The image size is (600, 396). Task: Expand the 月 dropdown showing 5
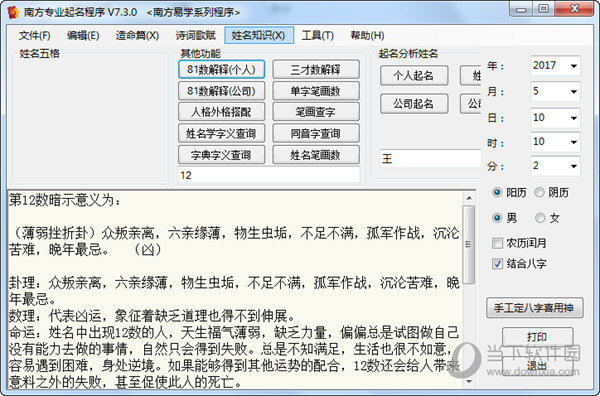click(574, 91)
